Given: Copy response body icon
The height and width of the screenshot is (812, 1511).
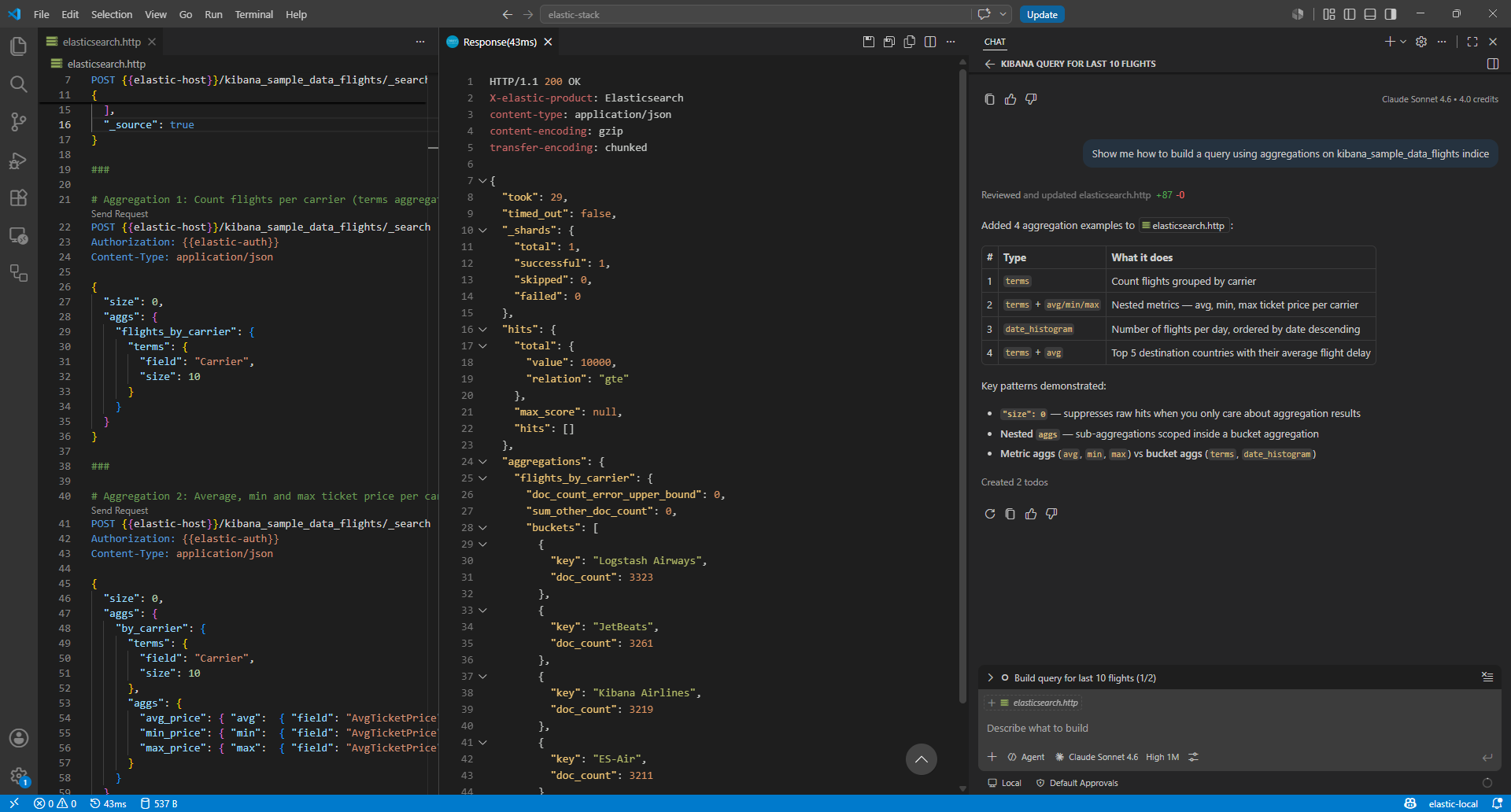Looking at the screenshot, I should [x=910, y=42].
